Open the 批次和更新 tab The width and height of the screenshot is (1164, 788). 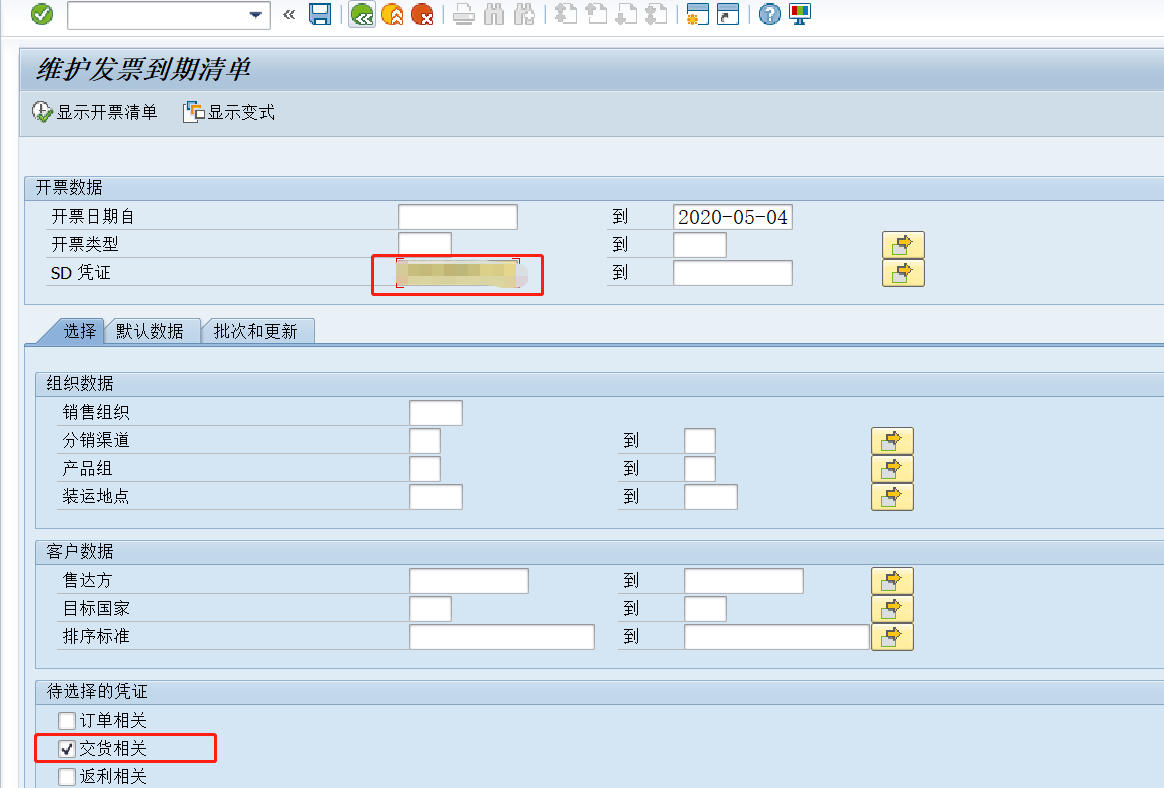point(259,331)
